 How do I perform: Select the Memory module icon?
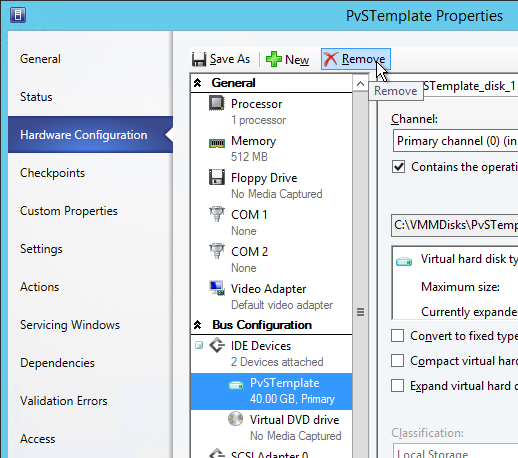tap(217, 144)
